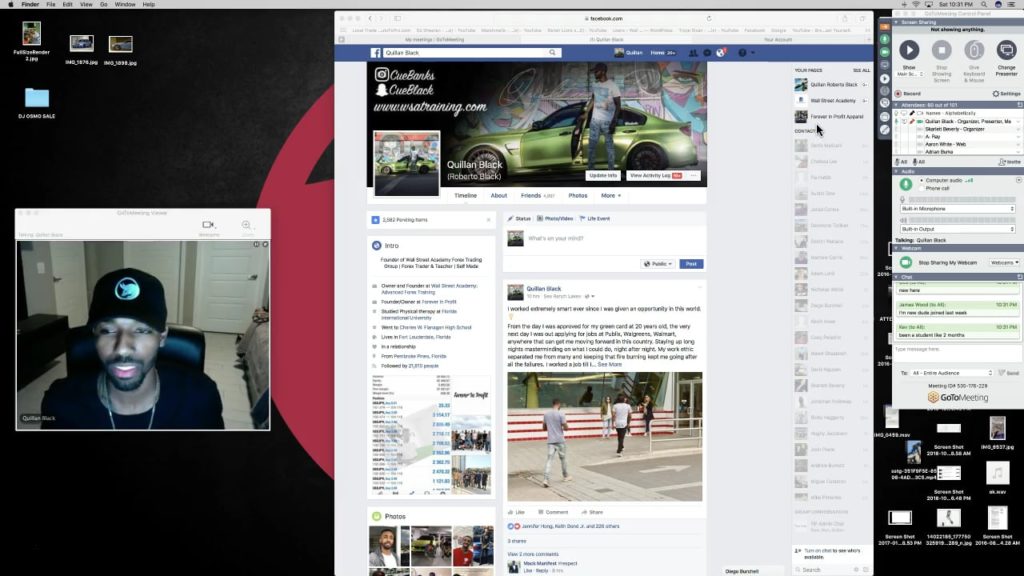
Task: Click the Home link in Facebook header
Action: 657,53
